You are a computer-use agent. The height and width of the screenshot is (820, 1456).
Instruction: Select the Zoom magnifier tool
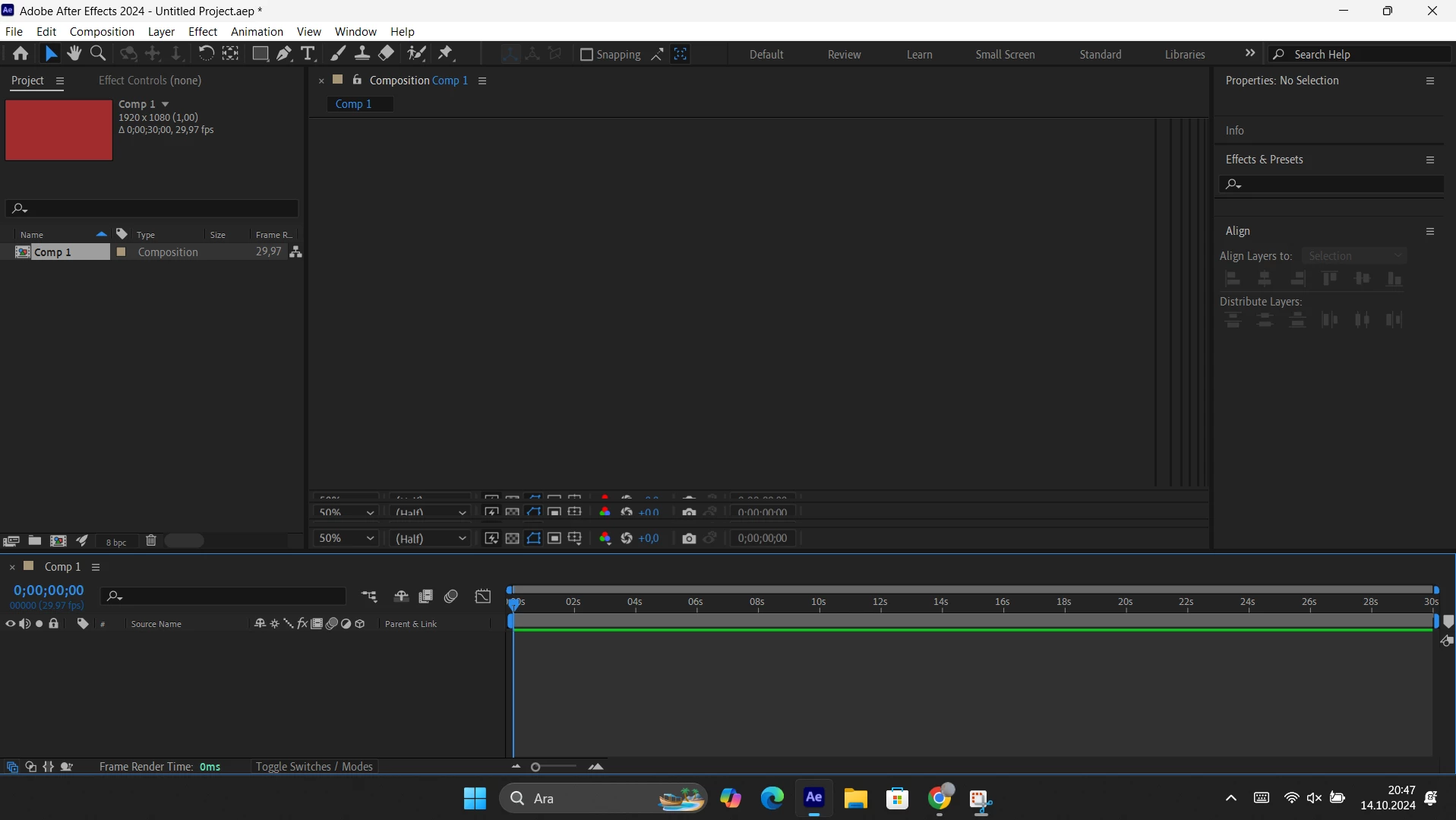coord(98,53)
